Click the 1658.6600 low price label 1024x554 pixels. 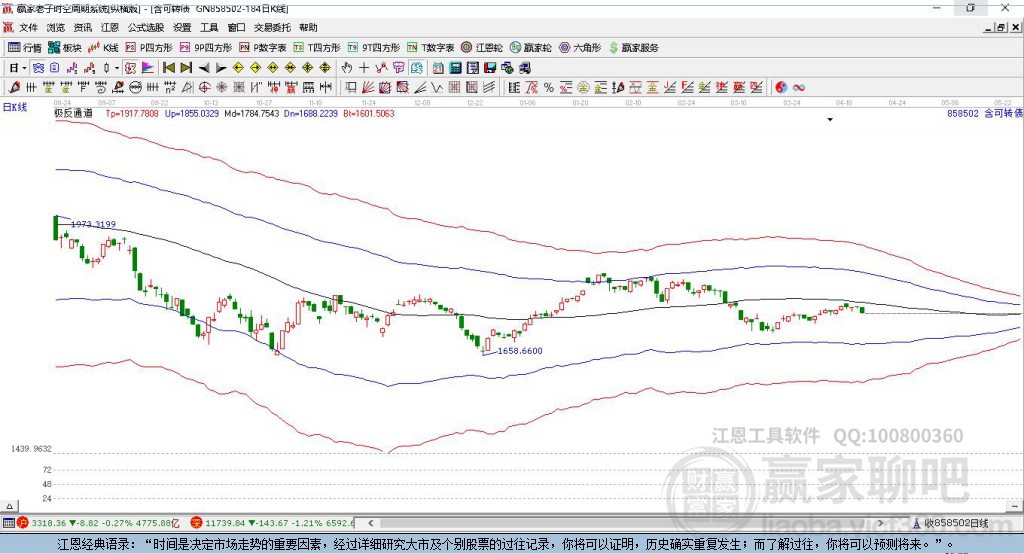(x=520, y=351)
